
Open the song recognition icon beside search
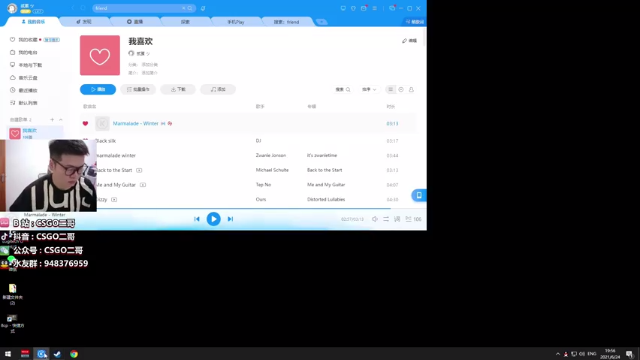point(203,8)
